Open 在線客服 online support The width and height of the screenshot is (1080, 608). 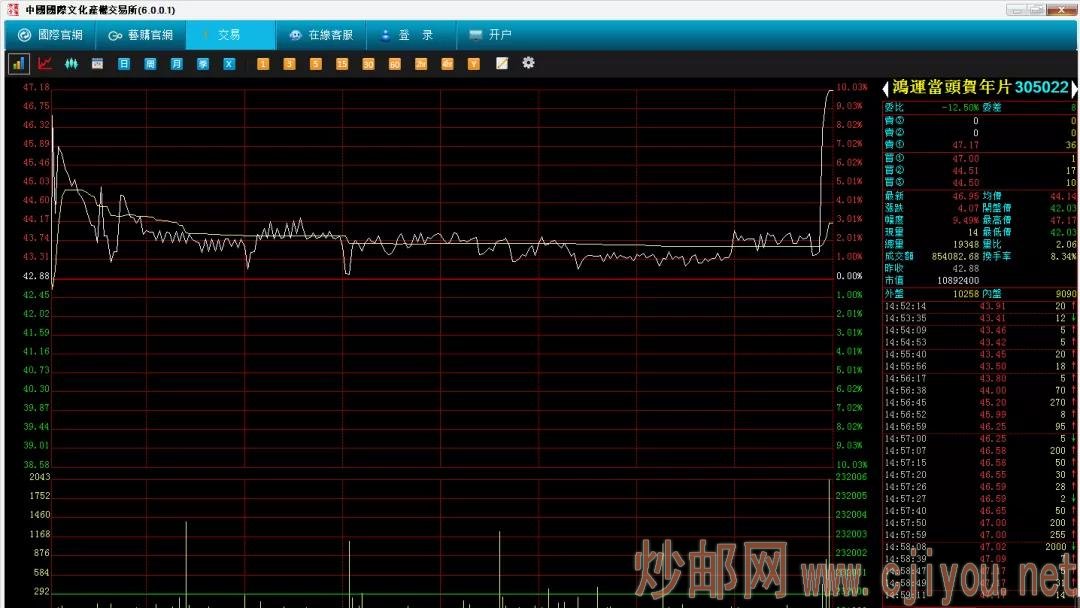[x=321, y=34]
